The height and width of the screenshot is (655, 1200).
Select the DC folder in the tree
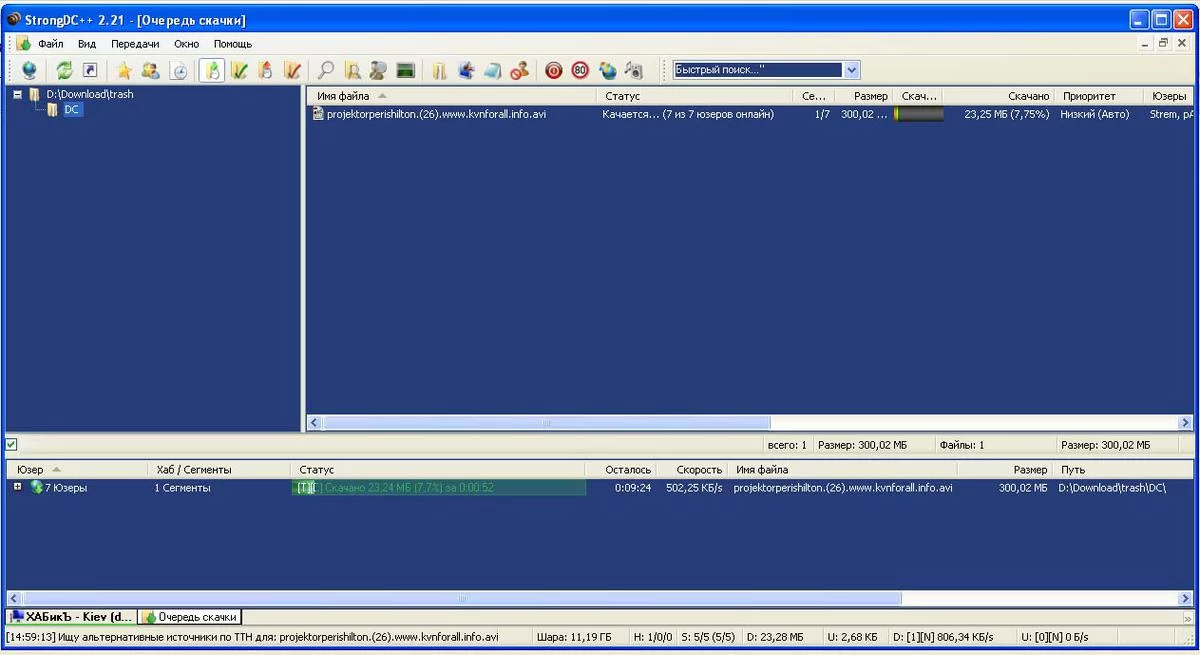pos(72,110)
